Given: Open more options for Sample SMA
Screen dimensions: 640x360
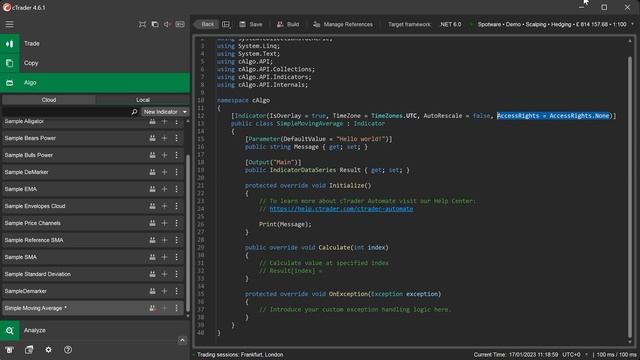Looking at the screenshot, I should [x=176, y=258].
